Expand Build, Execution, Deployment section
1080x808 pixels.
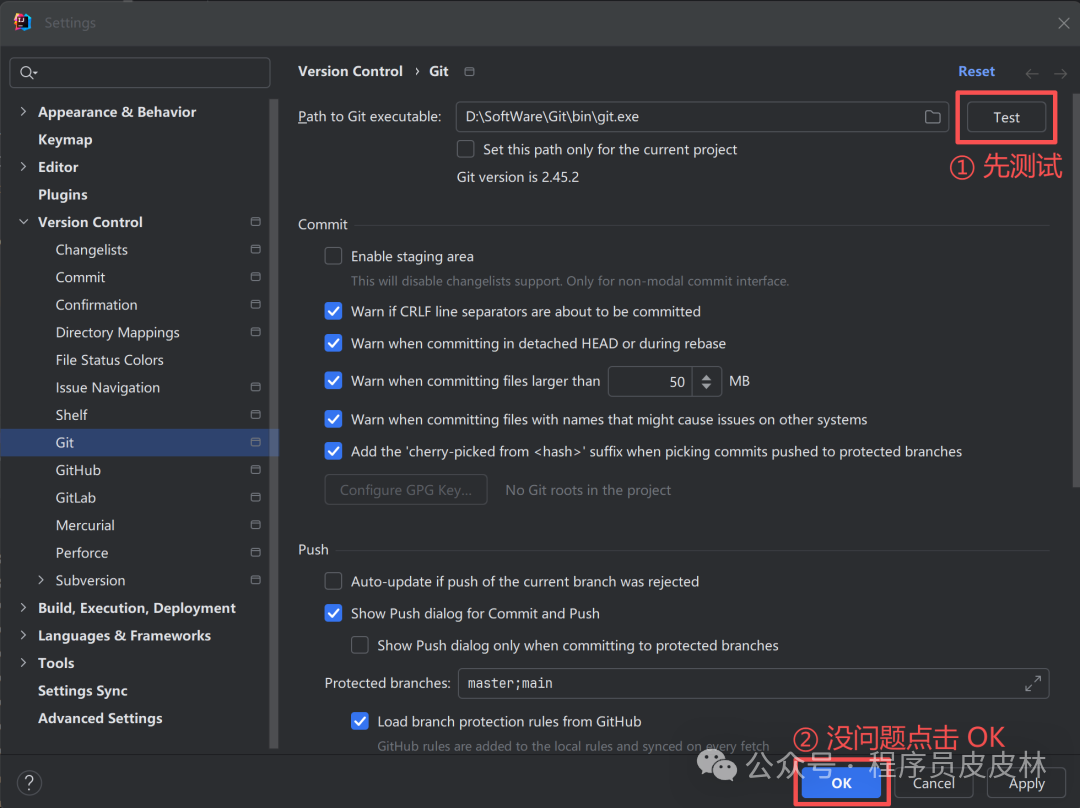(23, 608)
